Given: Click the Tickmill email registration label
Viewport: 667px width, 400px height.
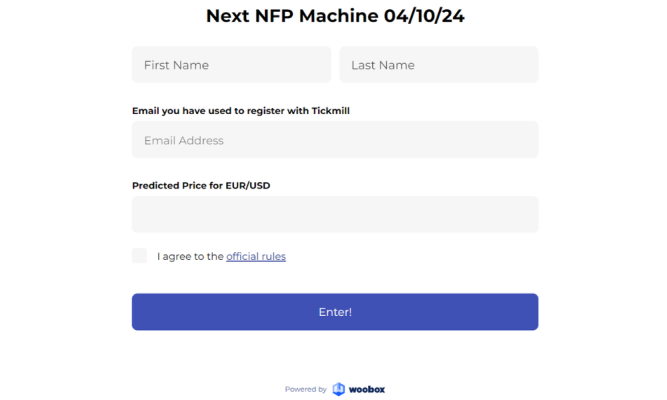Looking at the screenshot, I should click(241, 111).
